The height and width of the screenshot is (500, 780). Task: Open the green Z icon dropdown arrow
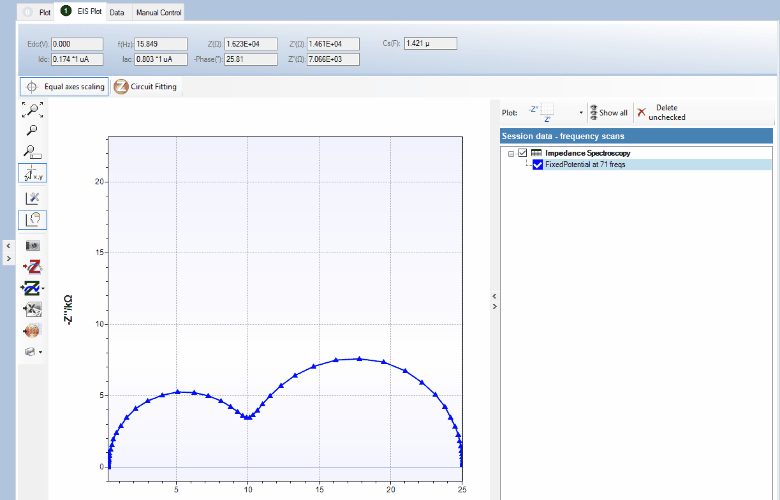tap(43, 289)
